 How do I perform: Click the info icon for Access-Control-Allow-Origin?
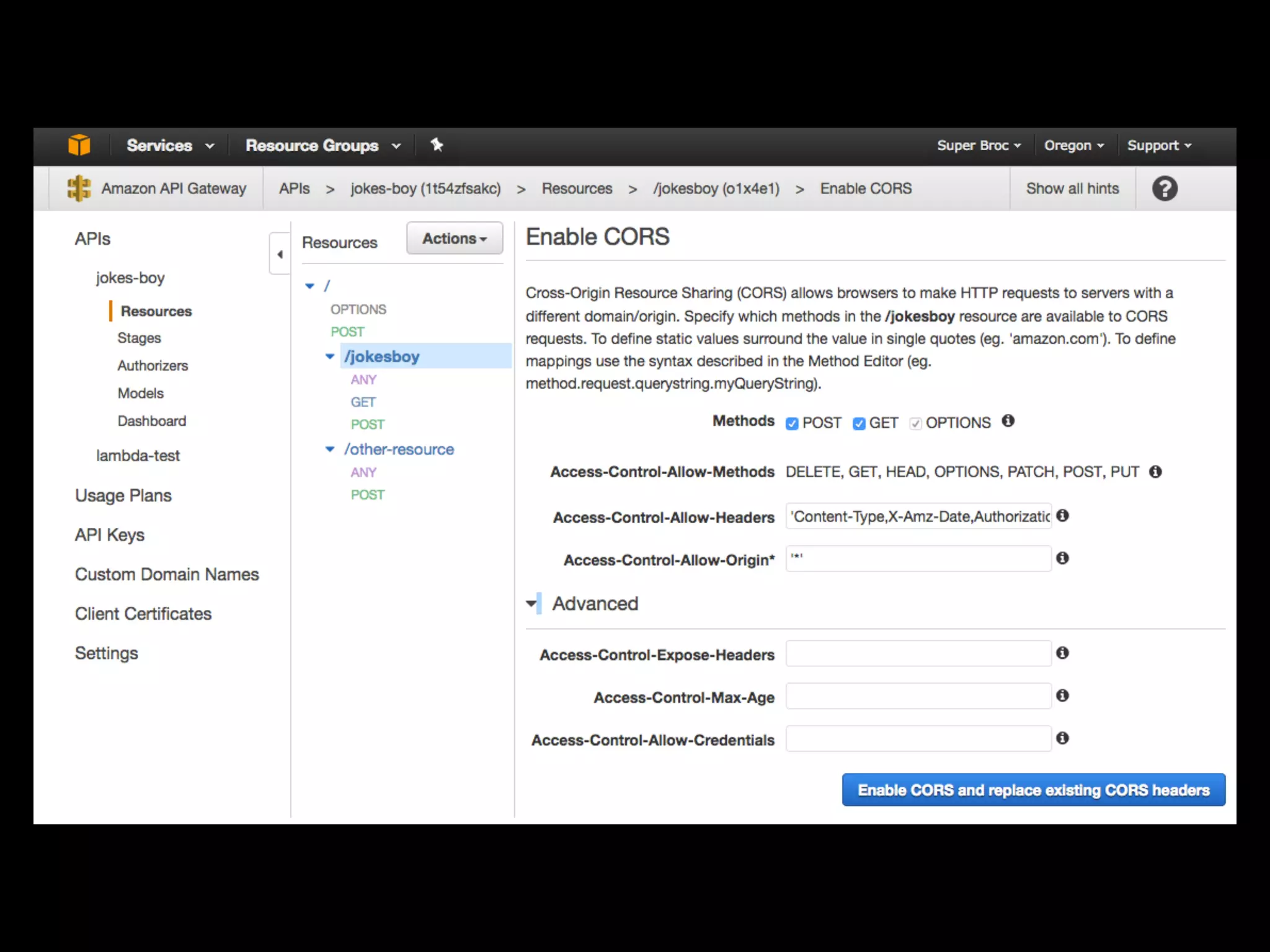pos(1062,558)
